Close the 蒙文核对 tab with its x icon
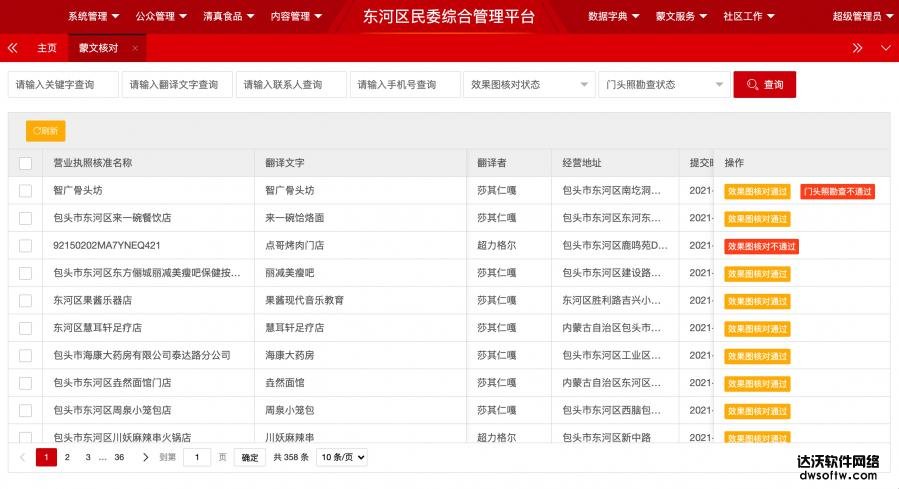Screen dimensions: 899x489 tap(135, 48)
